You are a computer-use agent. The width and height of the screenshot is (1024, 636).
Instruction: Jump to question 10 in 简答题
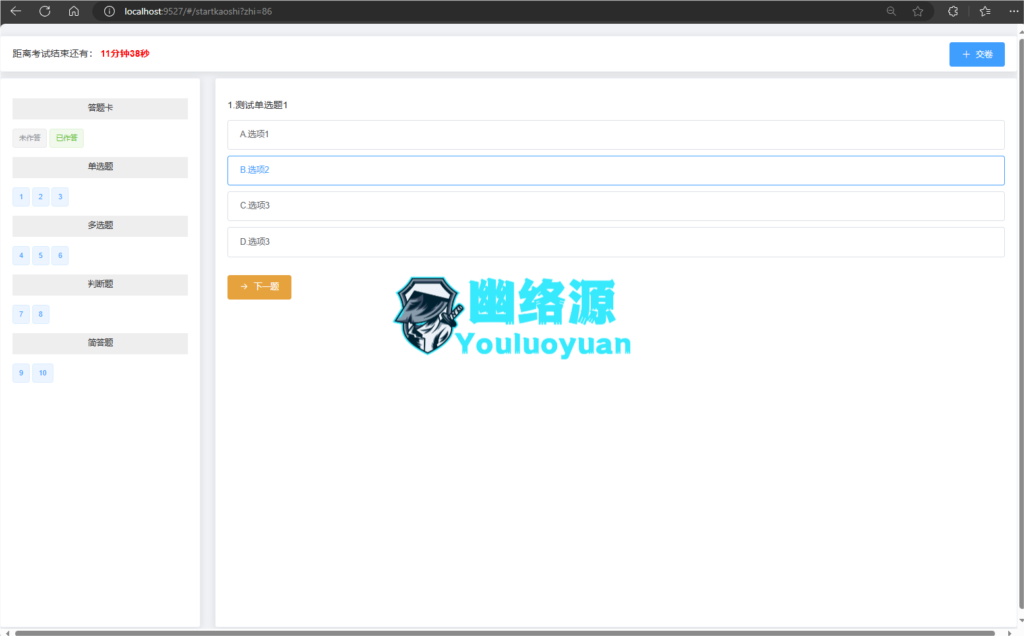click(42, 373)
